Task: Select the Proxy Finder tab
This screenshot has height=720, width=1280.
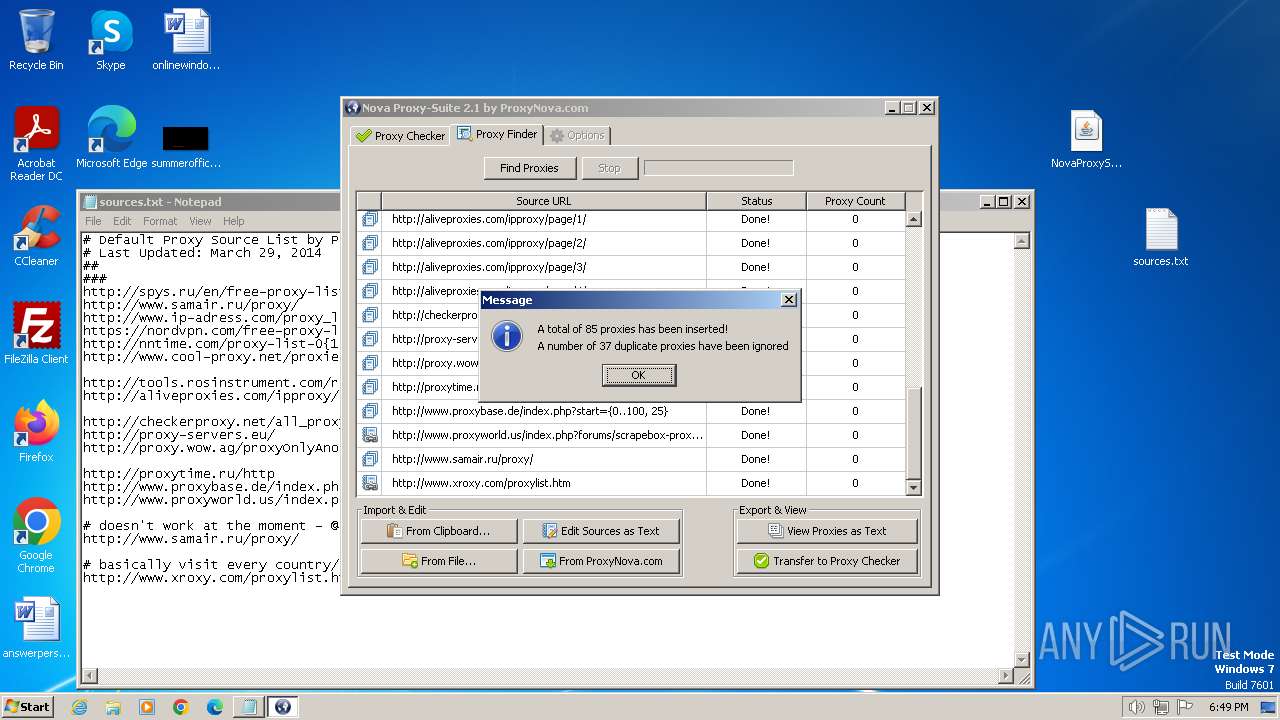Action: (x=497, y=134)
